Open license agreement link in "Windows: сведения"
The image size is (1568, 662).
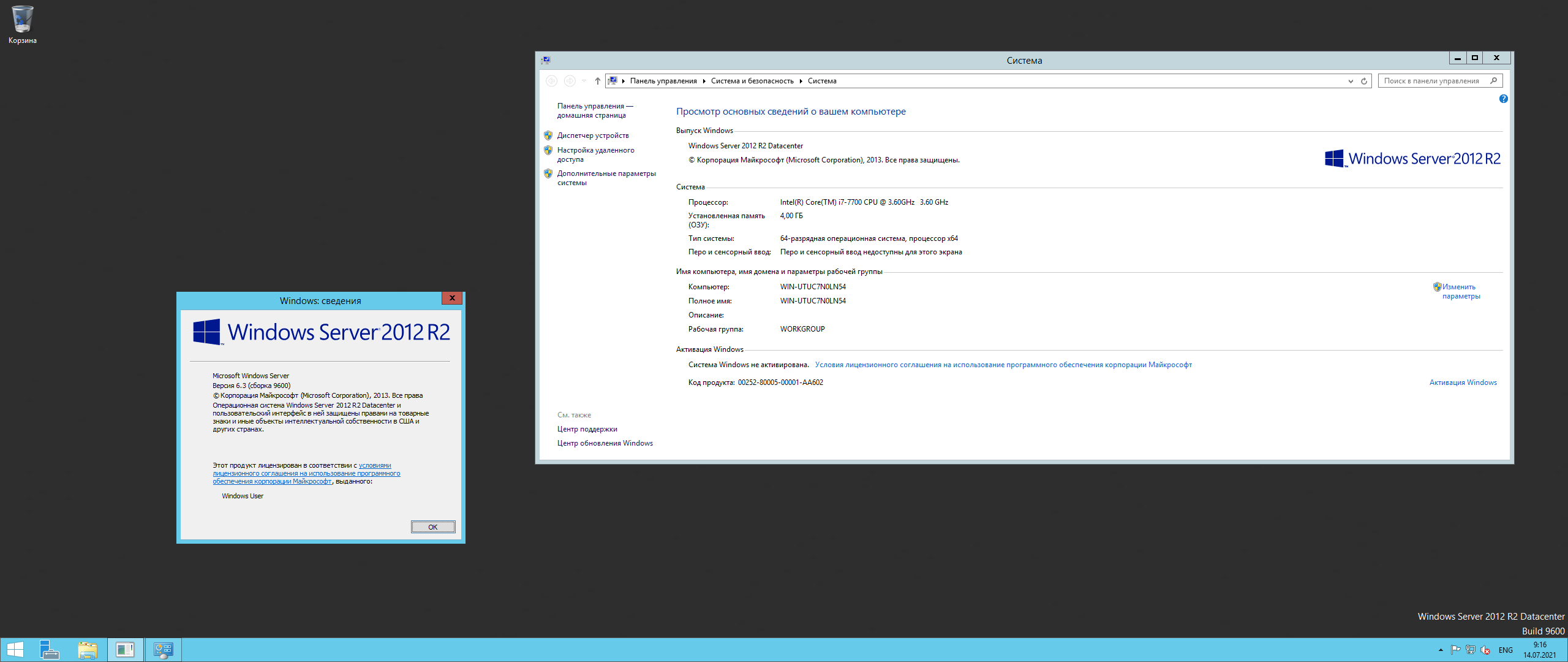click(x=306, y=473)
